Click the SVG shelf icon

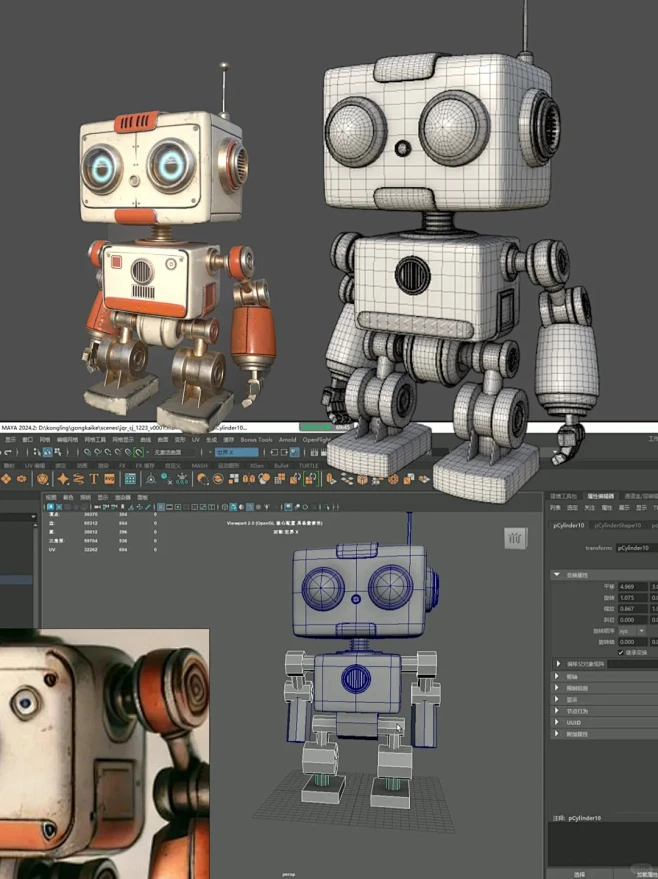click(109, 479)
